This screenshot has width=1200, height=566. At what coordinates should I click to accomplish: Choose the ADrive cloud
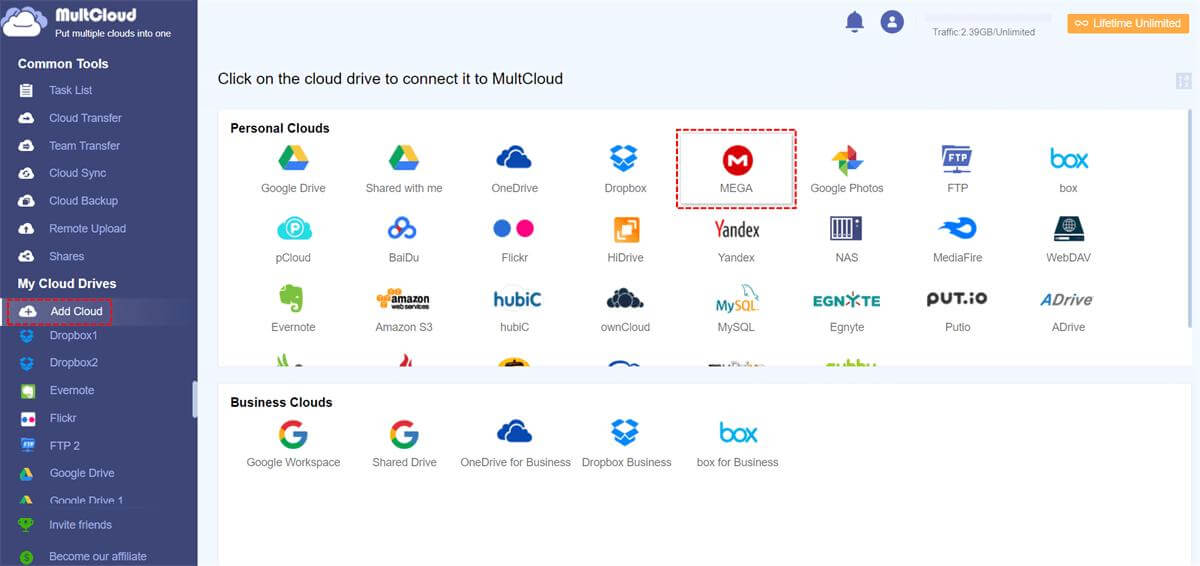[1067, 308]
